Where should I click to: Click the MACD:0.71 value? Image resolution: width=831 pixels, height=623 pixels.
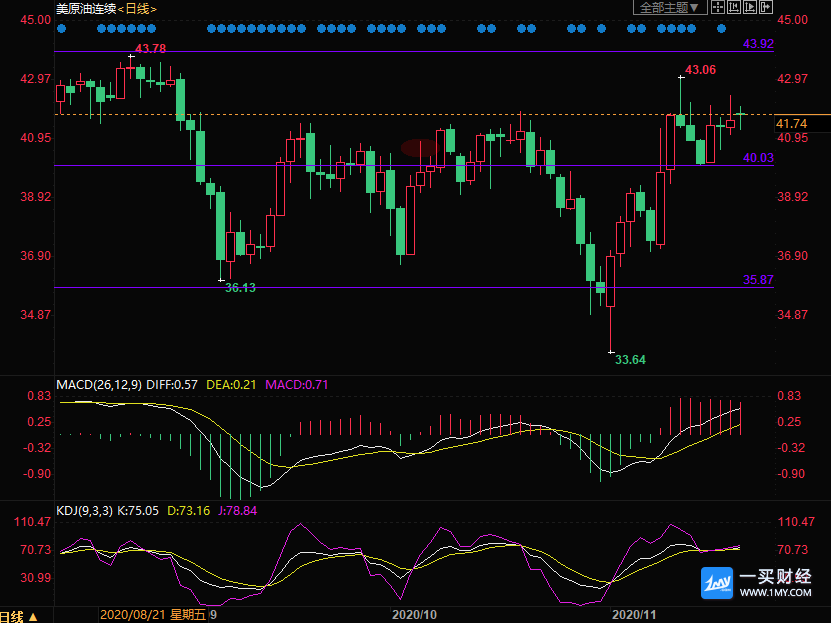click(297, 385)
